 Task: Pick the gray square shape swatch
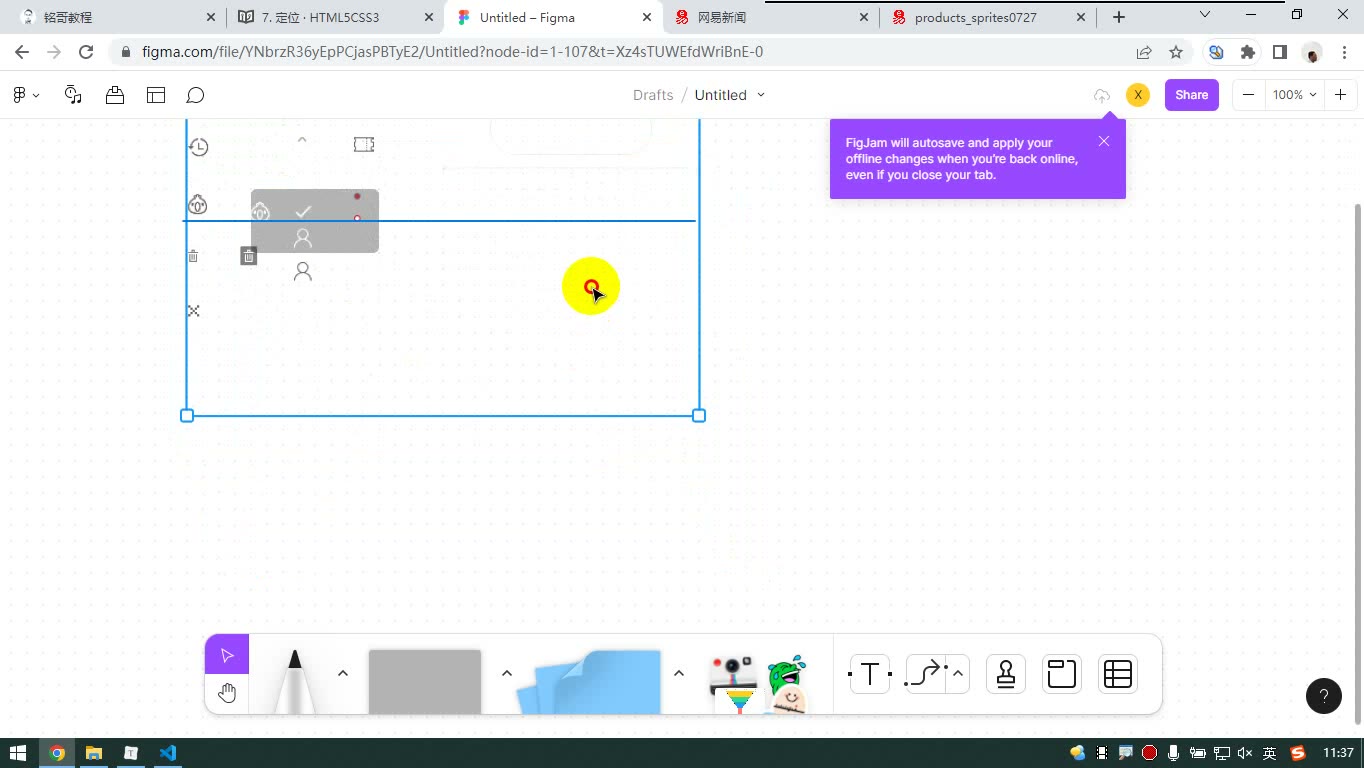[425, 682]
